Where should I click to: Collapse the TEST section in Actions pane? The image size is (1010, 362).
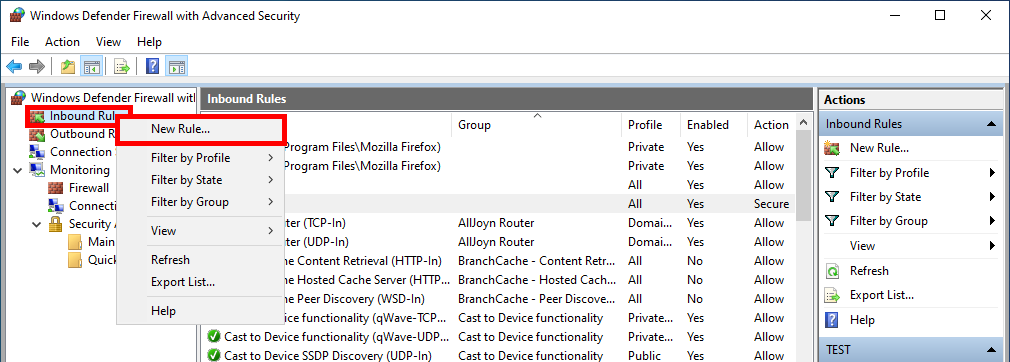click(990, 350)
